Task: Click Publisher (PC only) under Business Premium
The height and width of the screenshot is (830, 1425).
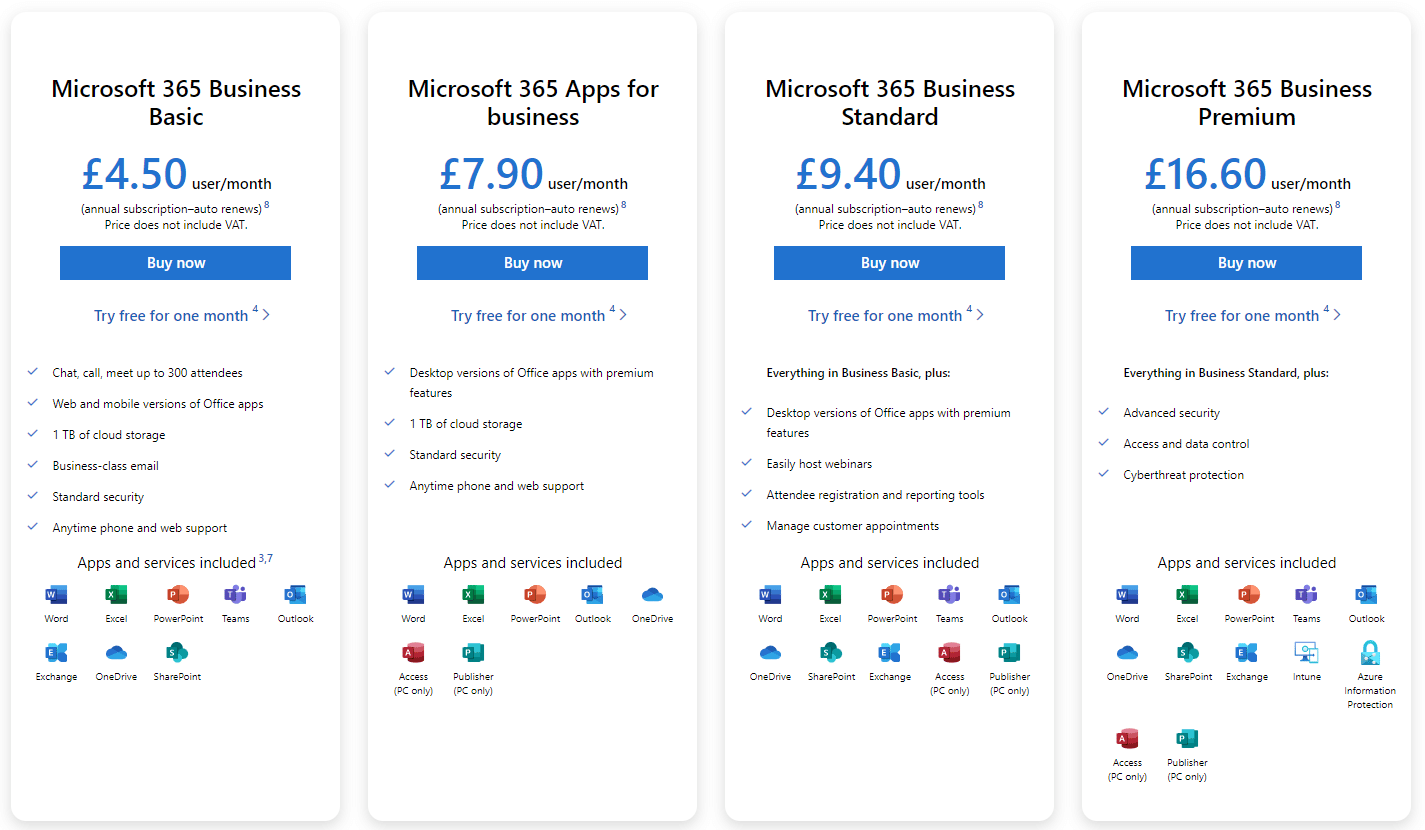Action: [1186, 737]
